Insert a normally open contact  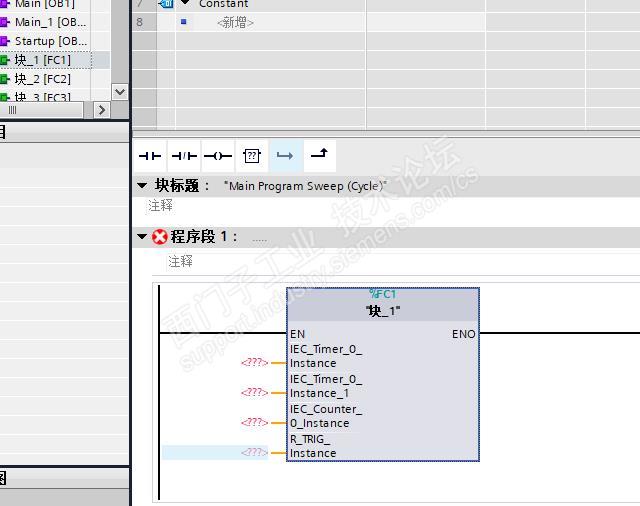point(150,156)
